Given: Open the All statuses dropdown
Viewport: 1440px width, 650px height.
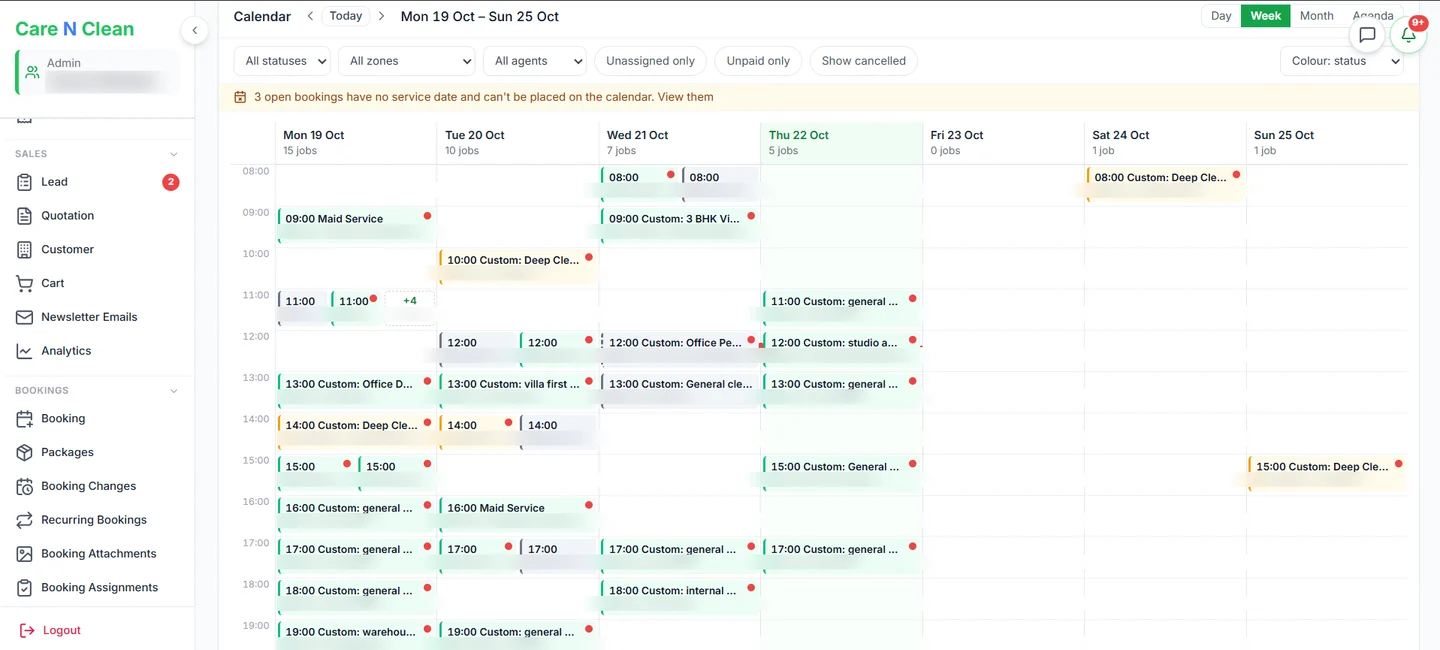Looking at the screenshot, I should pyautogui.click(x=281, y=61).
